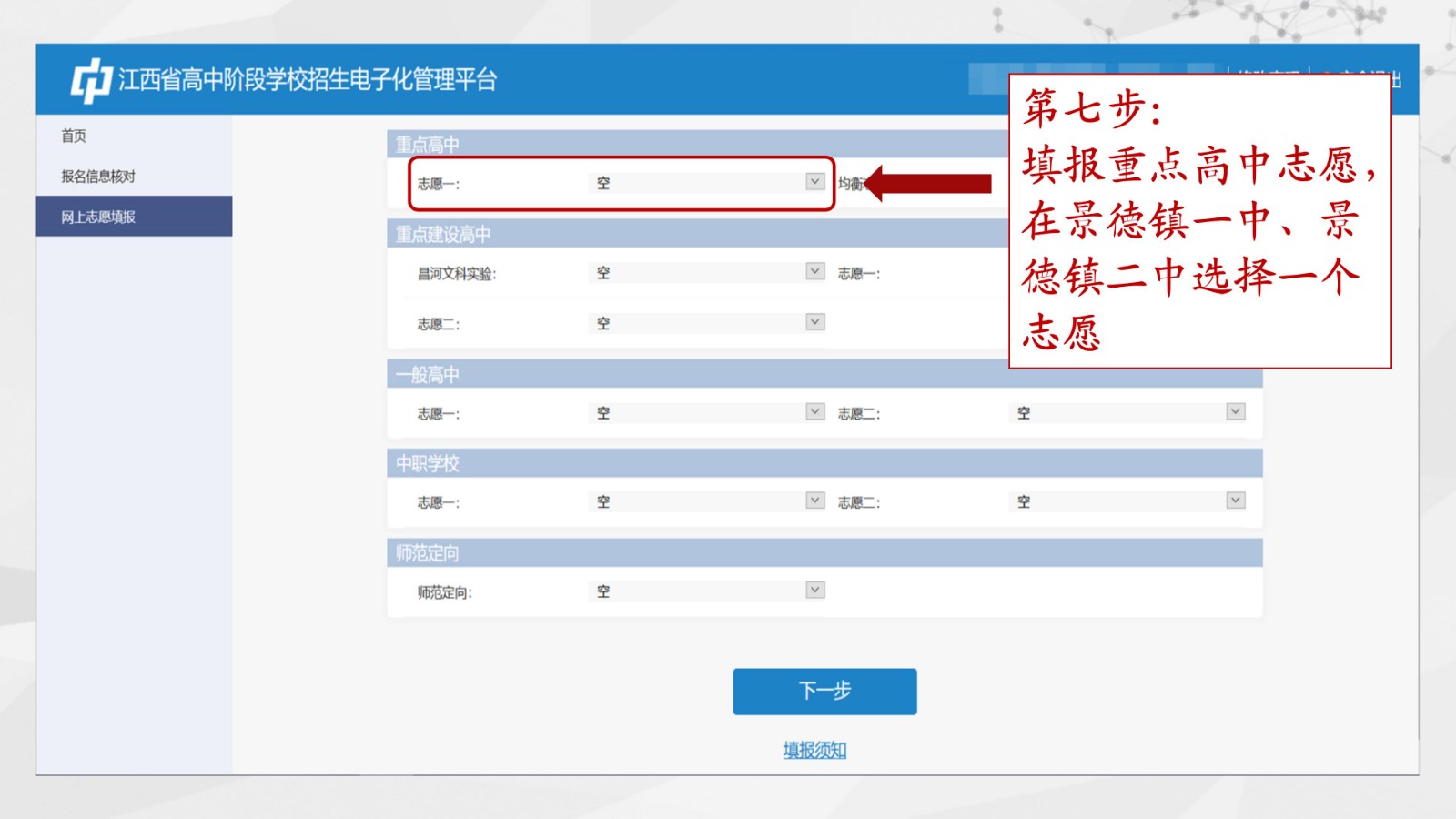Open the 中职学校 志愿一 dropdown
1456x819 pixels.
pyautogui.click(x=705, y=501)
